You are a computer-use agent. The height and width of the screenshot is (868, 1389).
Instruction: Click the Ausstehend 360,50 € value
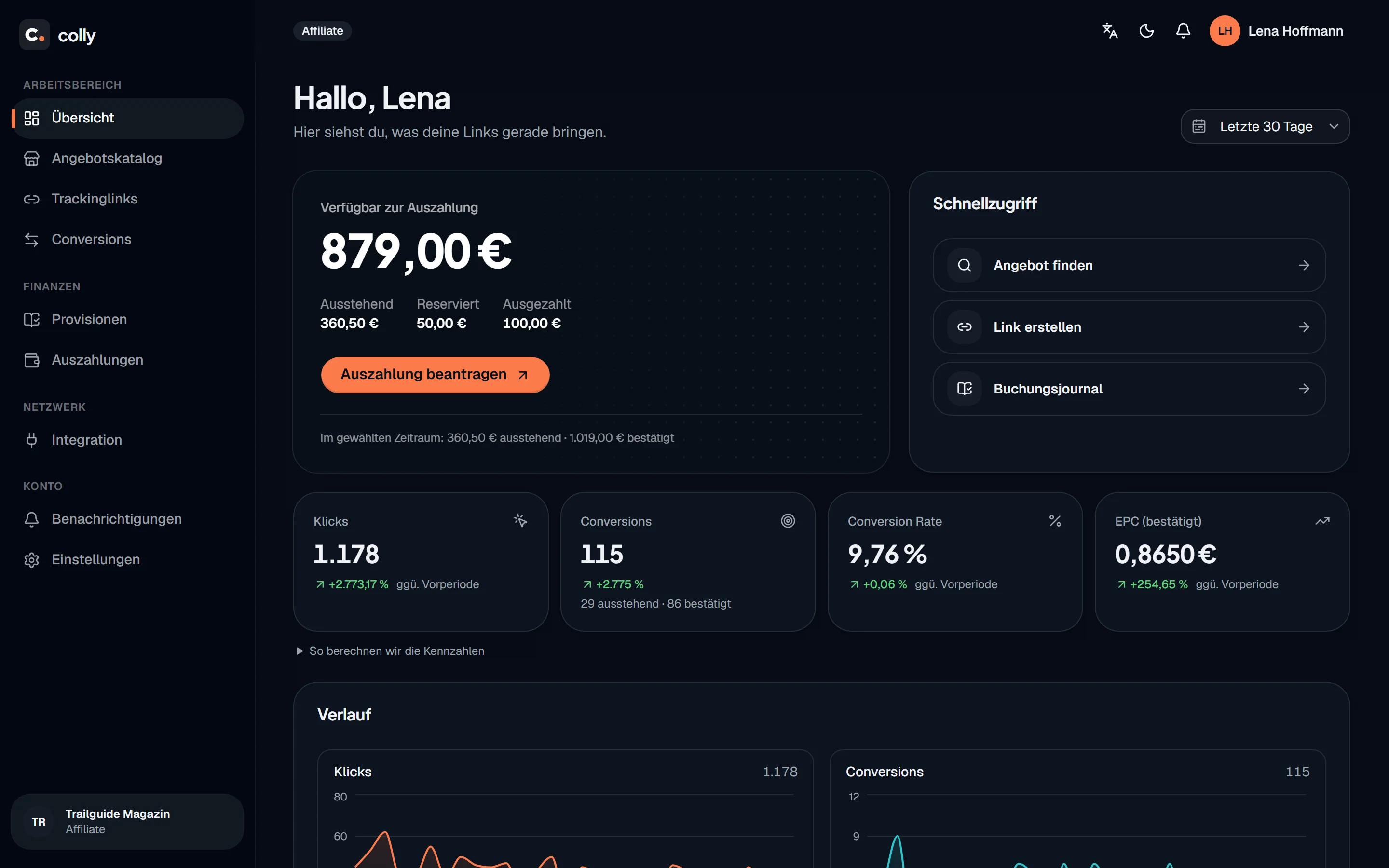pyautogui.click(x=349, y=324)
